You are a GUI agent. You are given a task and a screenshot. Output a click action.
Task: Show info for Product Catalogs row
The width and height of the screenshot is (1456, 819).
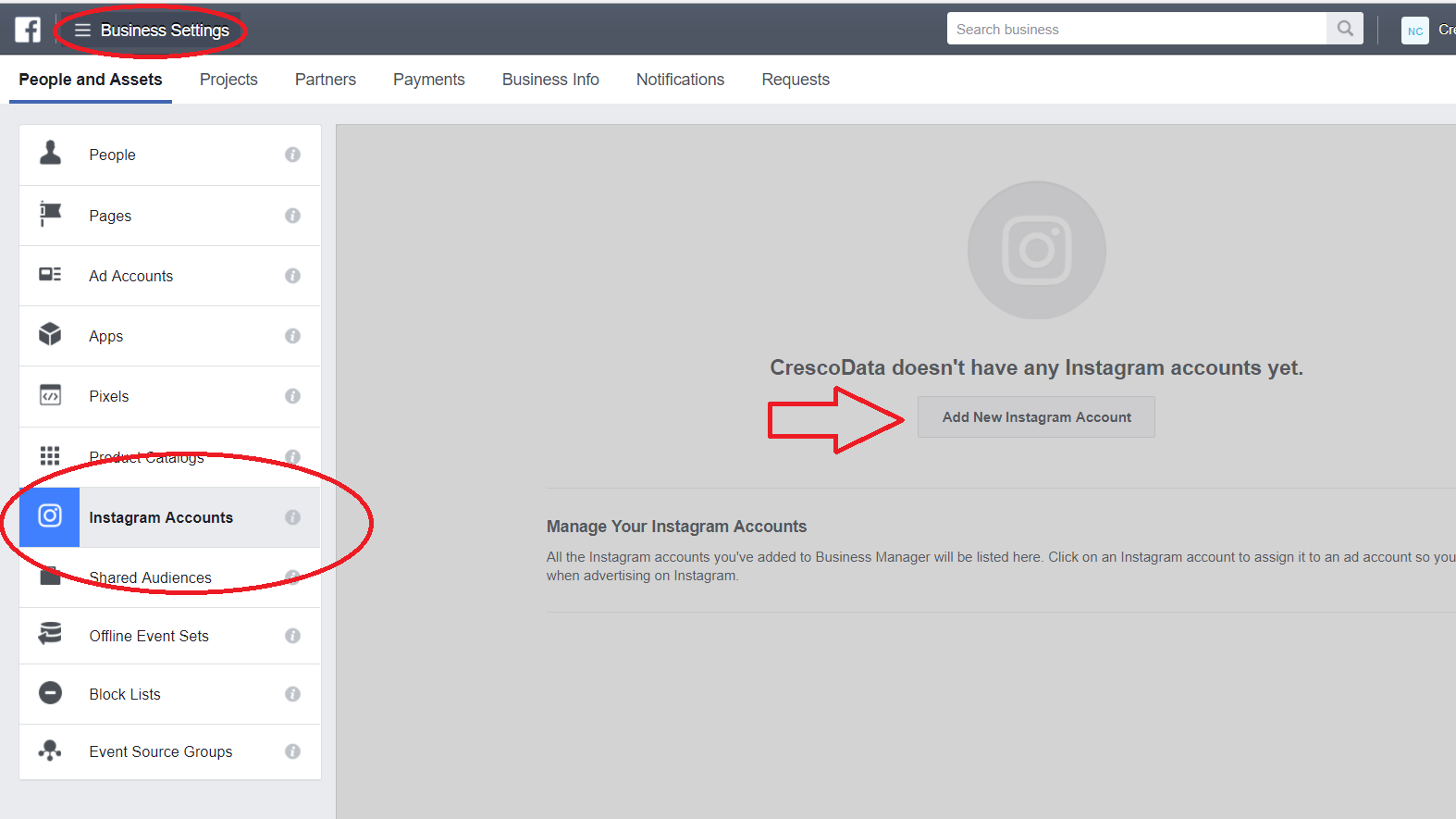(292, 457)
